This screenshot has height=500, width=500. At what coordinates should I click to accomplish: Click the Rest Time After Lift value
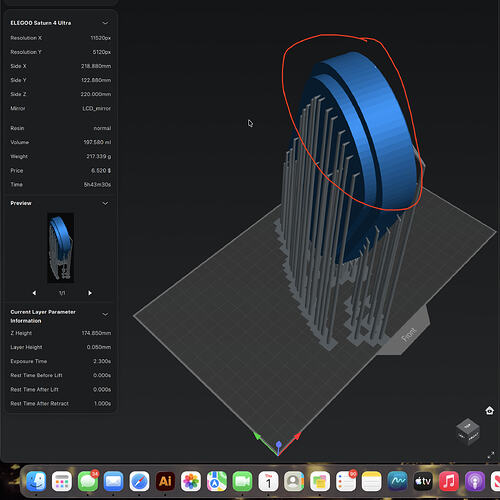point(102,389)
